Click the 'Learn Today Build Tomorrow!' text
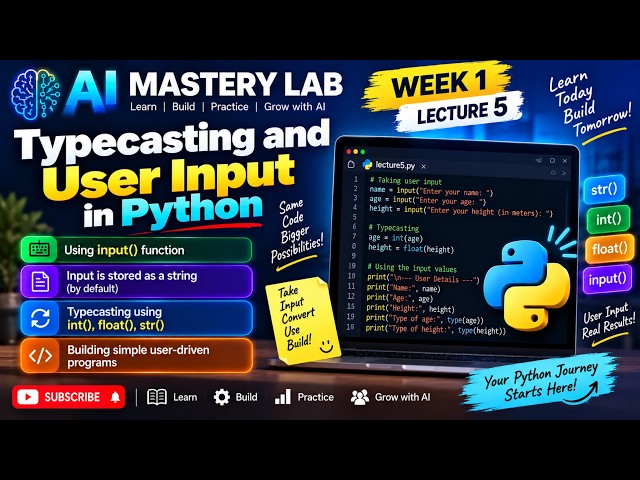The height and width of the screenshot is (480, 640). point(588,105)
